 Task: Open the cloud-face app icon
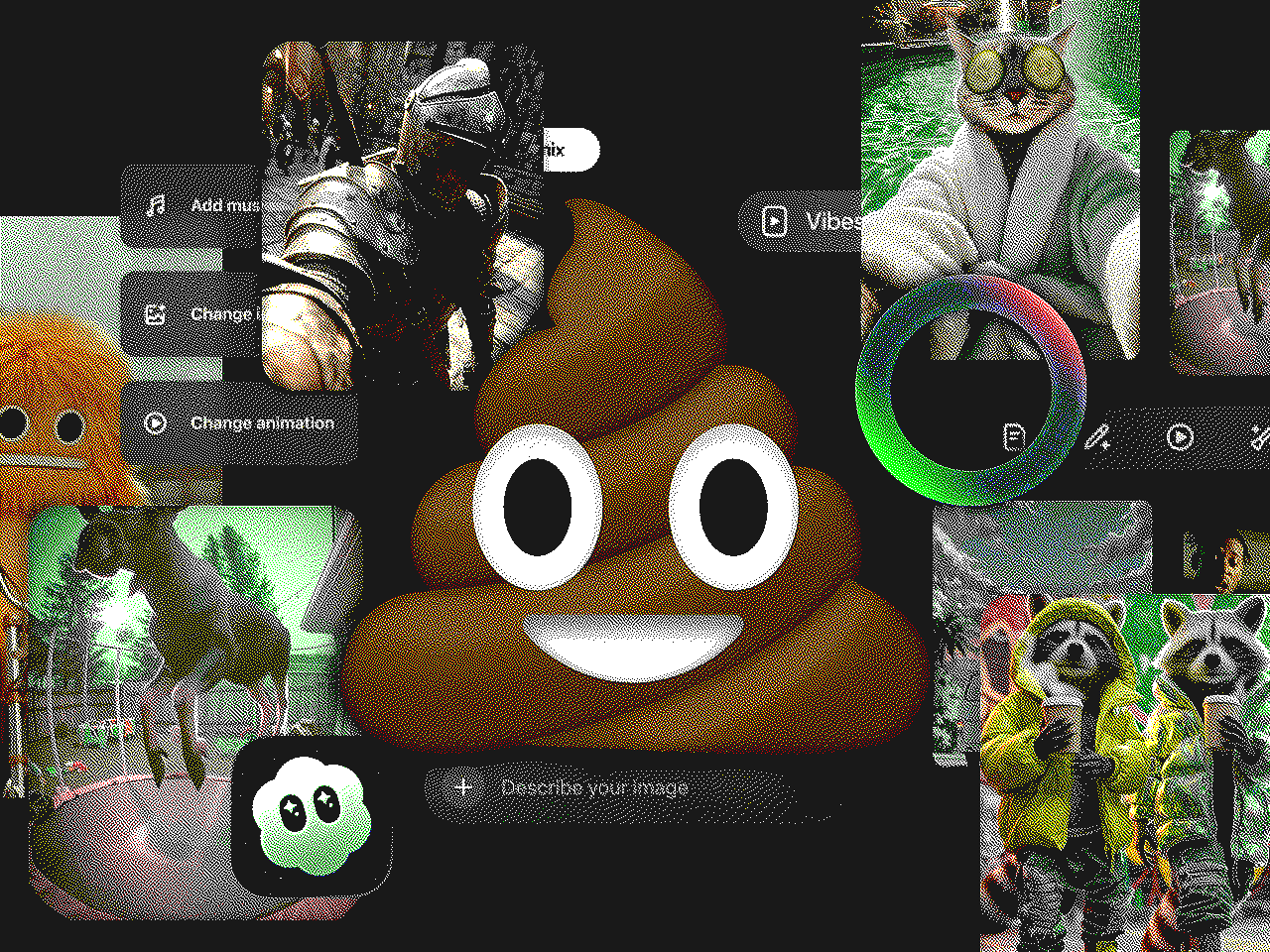tap(312, 816)
